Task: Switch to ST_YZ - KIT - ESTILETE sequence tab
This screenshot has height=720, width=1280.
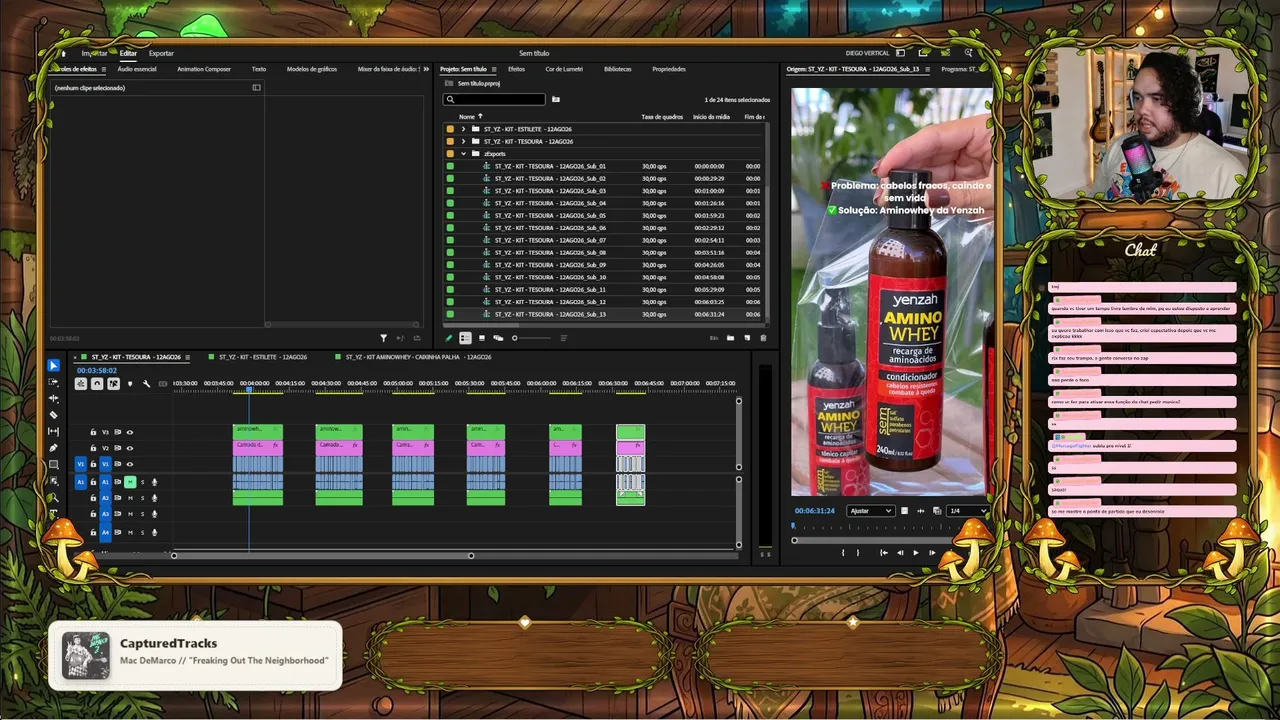Action: 264,357
